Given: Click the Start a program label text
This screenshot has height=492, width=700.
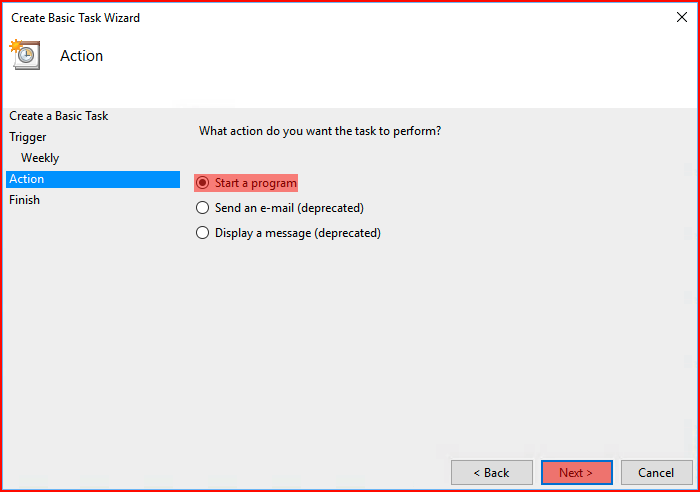Looking at the screenshot, I should coord(256,183).
